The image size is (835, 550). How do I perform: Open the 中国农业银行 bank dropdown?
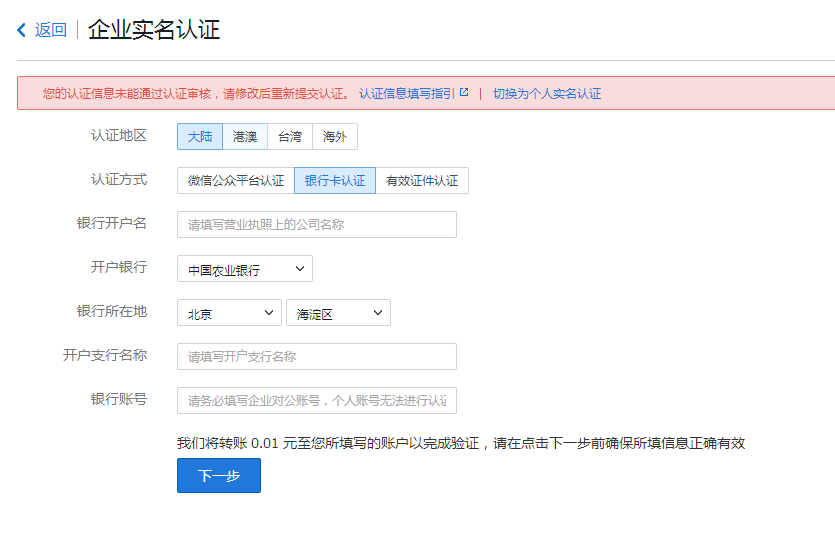(245, 269)
